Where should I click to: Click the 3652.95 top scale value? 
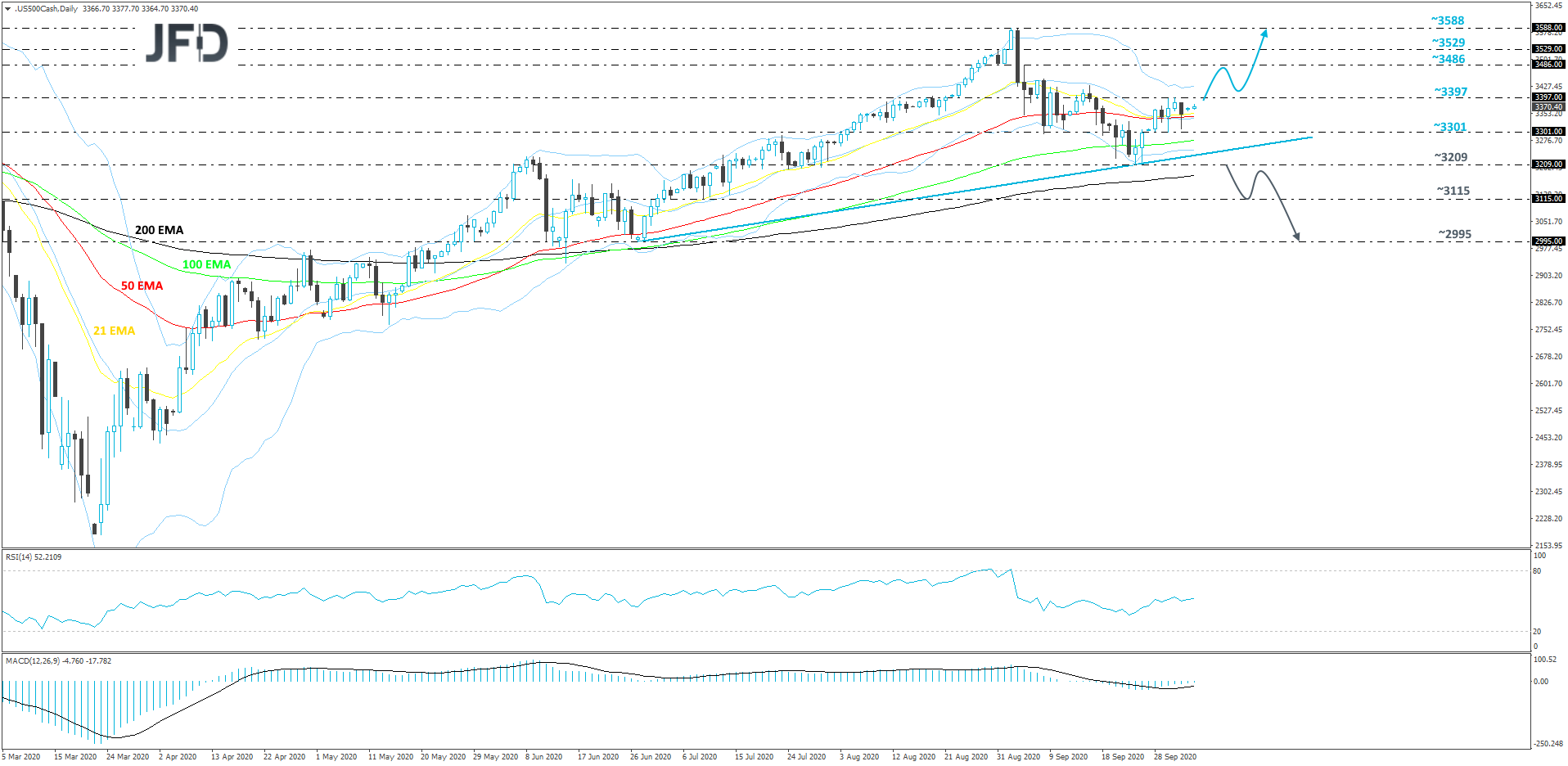pyautogui.click(x=1548, y=6)
